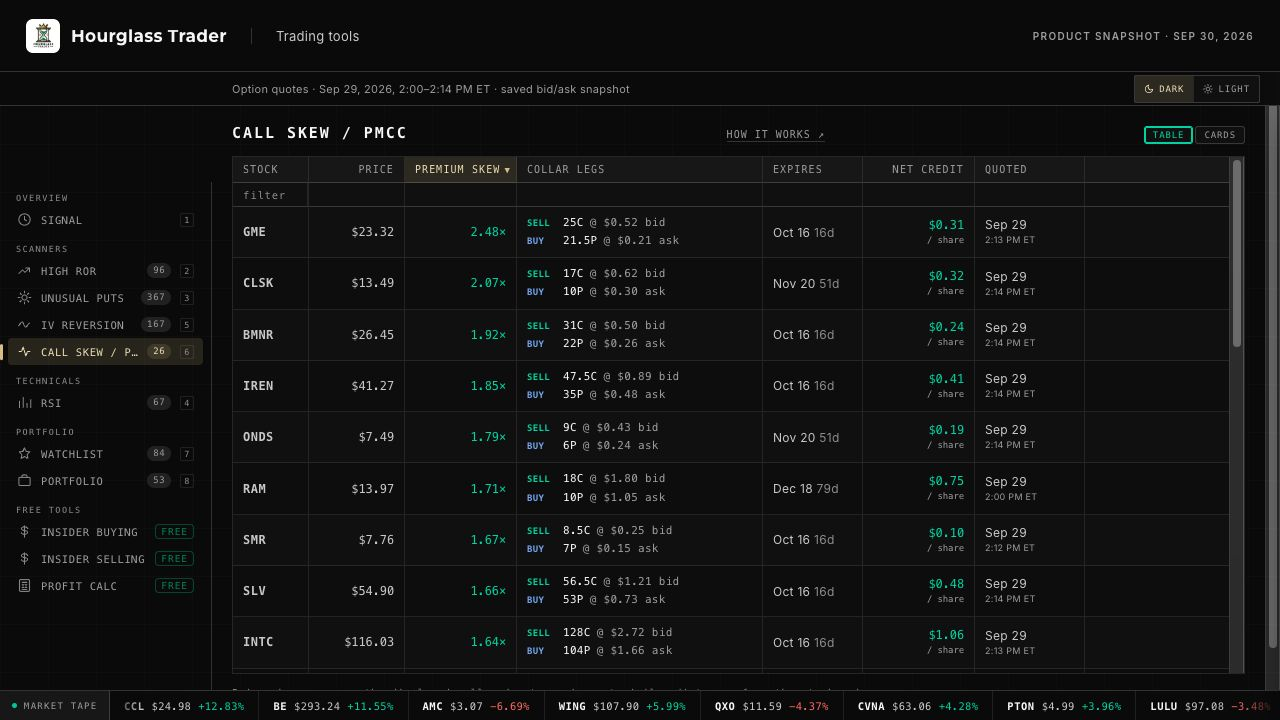Click the Insider Buying dollar icon
The height and width of the screenshot is (720, 1280).
(24, 532)
